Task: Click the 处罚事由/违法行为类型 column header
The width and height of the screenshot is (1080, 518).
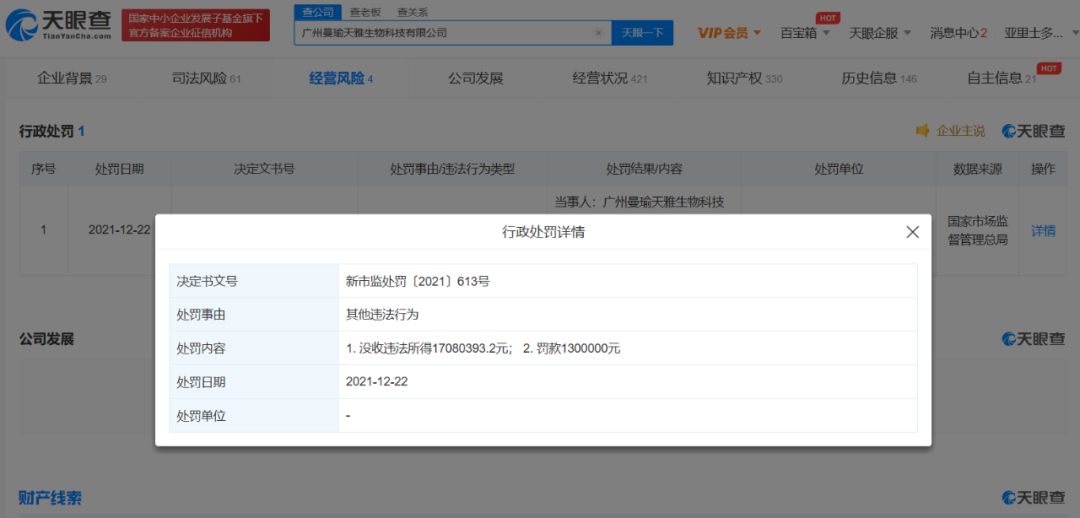Action: click(x=453, y=169)
